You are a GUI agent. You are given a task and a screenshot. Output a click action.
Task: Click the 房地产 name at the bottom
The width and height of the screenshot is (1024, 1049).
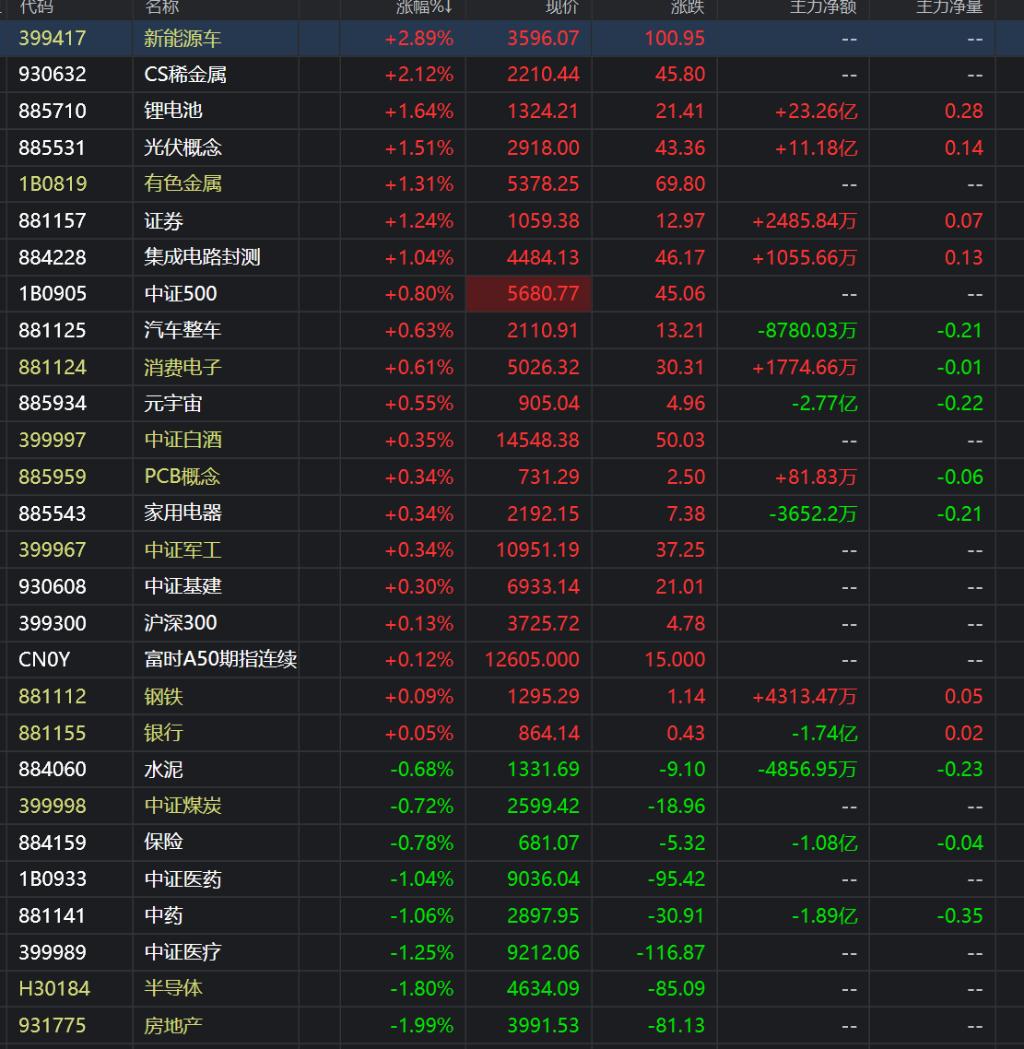point(173,1026)
